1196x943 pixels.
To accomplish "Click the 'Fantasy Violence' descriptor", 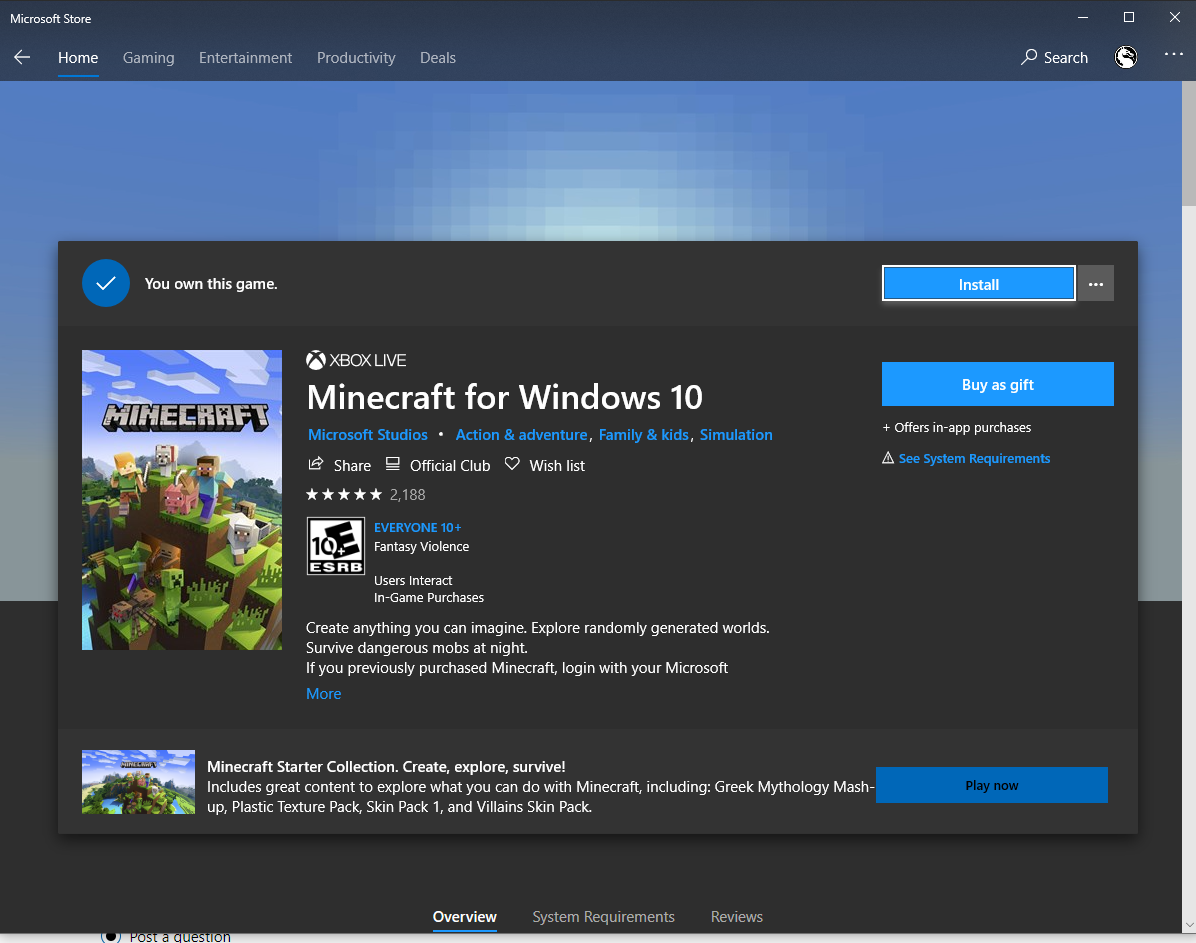I will click(x=421, y=546).
